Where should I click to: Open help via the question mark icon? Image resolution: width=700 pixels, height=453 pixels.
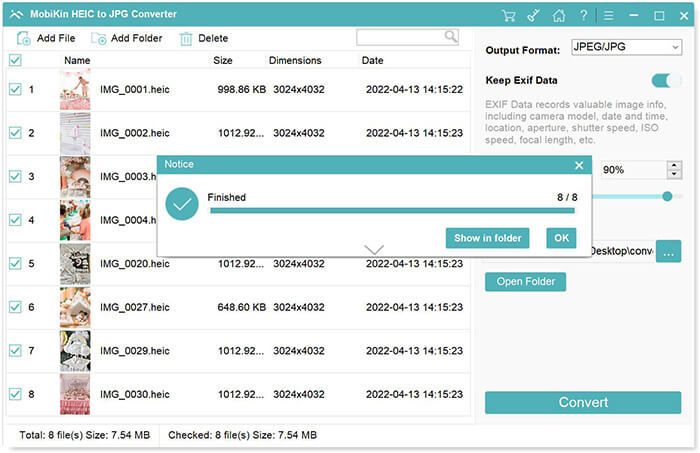pos(583,16)
